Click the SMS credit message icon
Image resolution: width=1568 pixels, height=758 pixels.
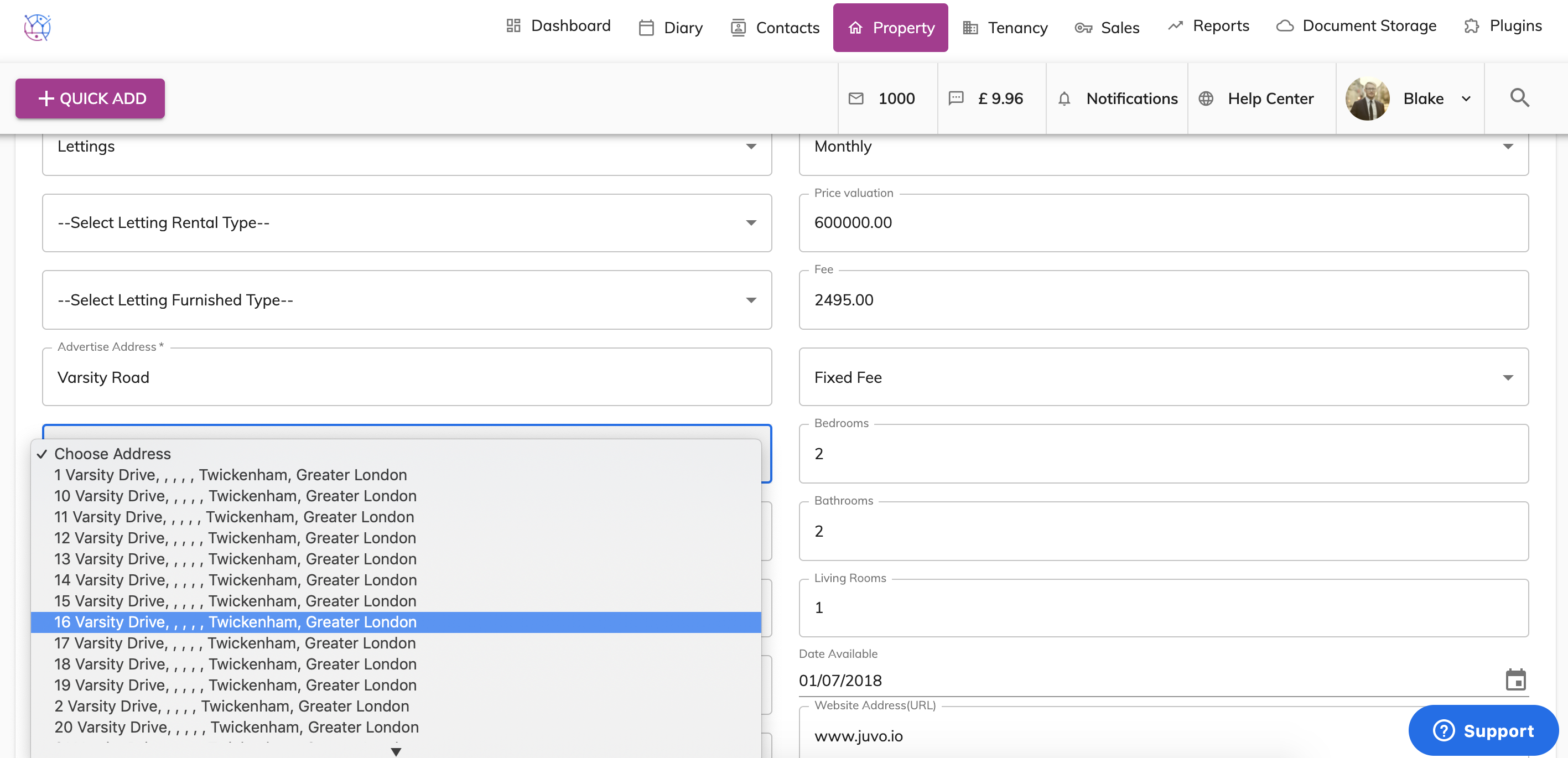956,98
